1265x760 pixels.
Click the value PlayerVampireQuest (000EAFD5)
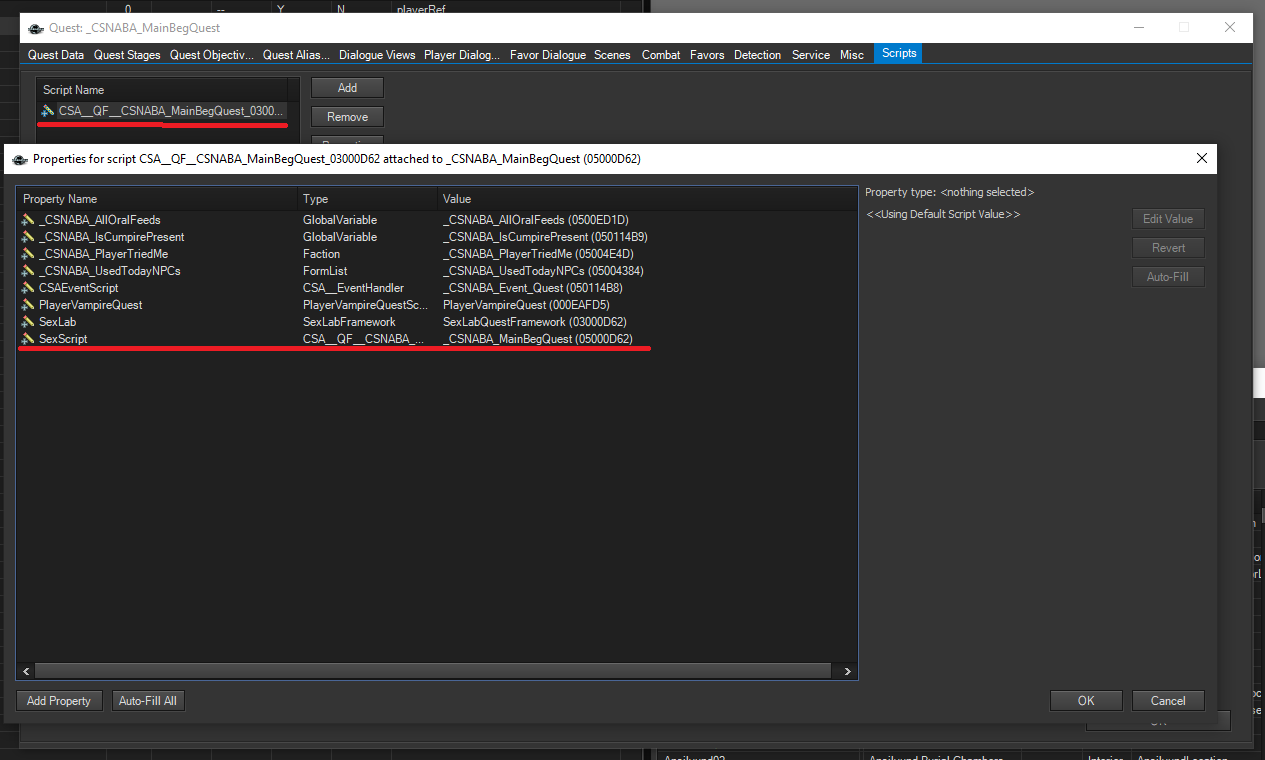point(526,305)
